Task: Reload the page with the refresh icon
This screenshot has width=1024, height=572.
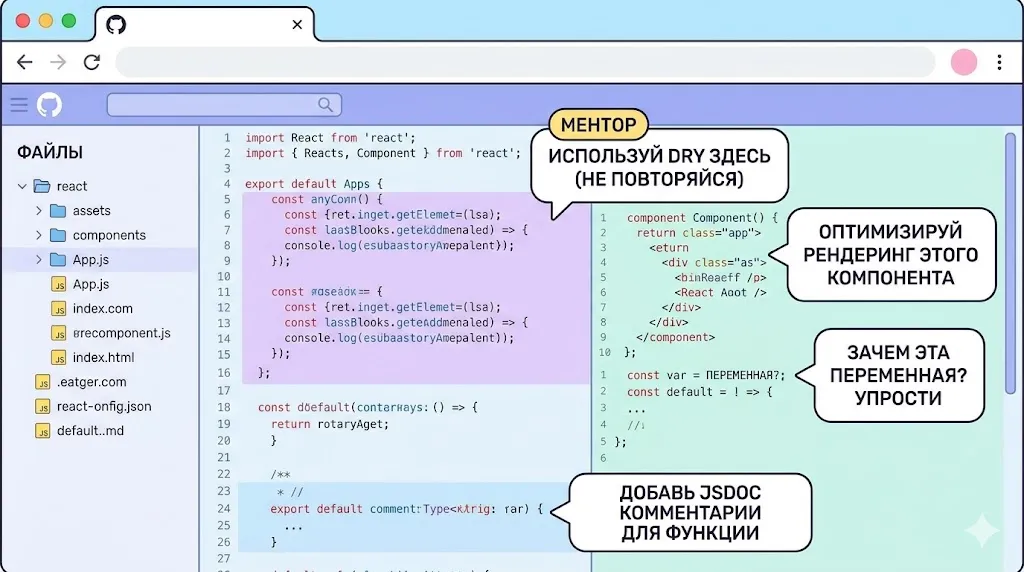Action: (92, 62)
